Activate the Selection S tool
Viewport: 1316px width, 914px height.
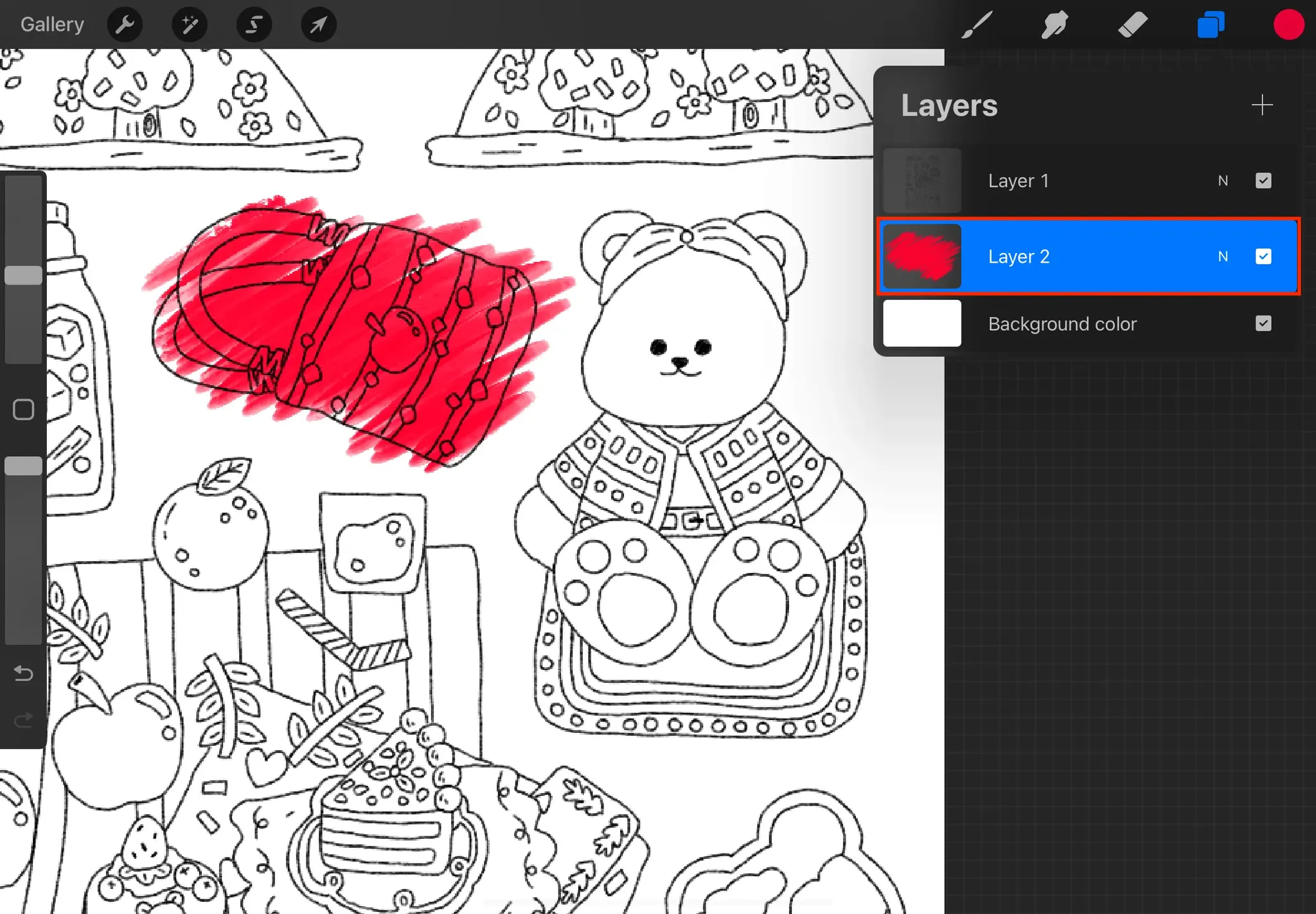click(x=254, y=25)
